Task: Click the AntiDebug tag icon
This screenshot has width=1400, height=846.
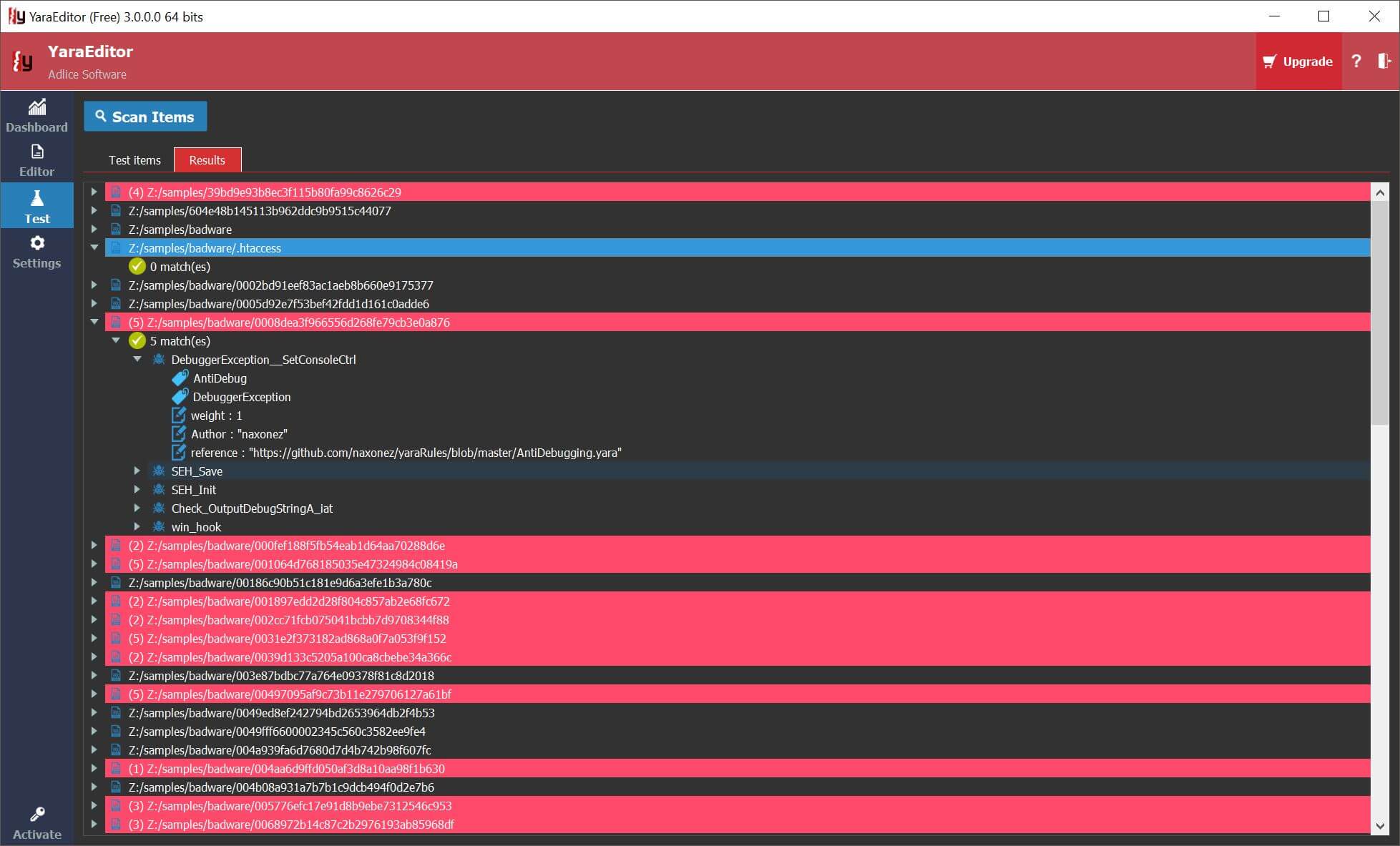Action: pos(180,378)
